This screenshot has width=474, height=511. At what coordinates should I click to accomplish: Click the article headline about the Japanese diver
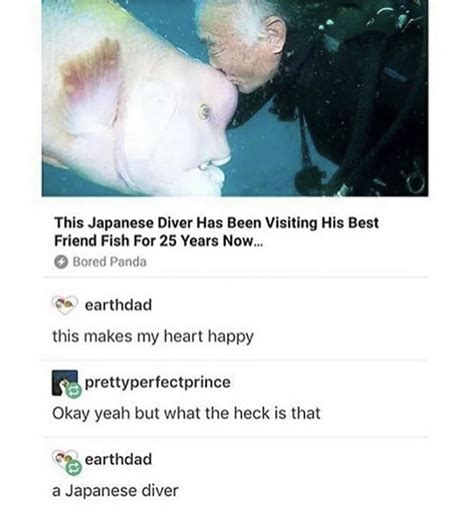tap(216, 232)
